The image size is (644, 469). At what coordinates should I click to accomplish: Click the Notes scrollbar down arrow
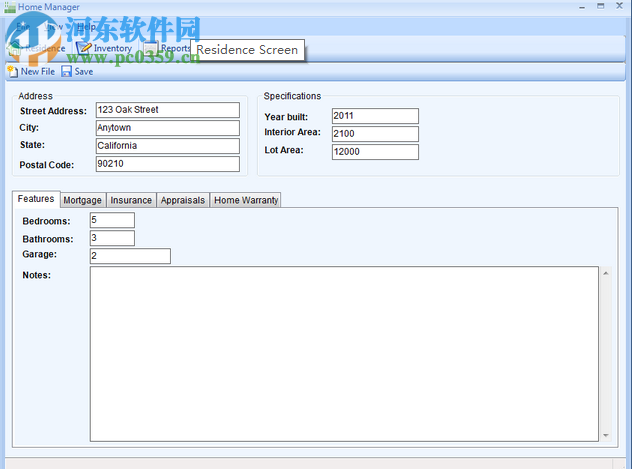tap(606, 435)
